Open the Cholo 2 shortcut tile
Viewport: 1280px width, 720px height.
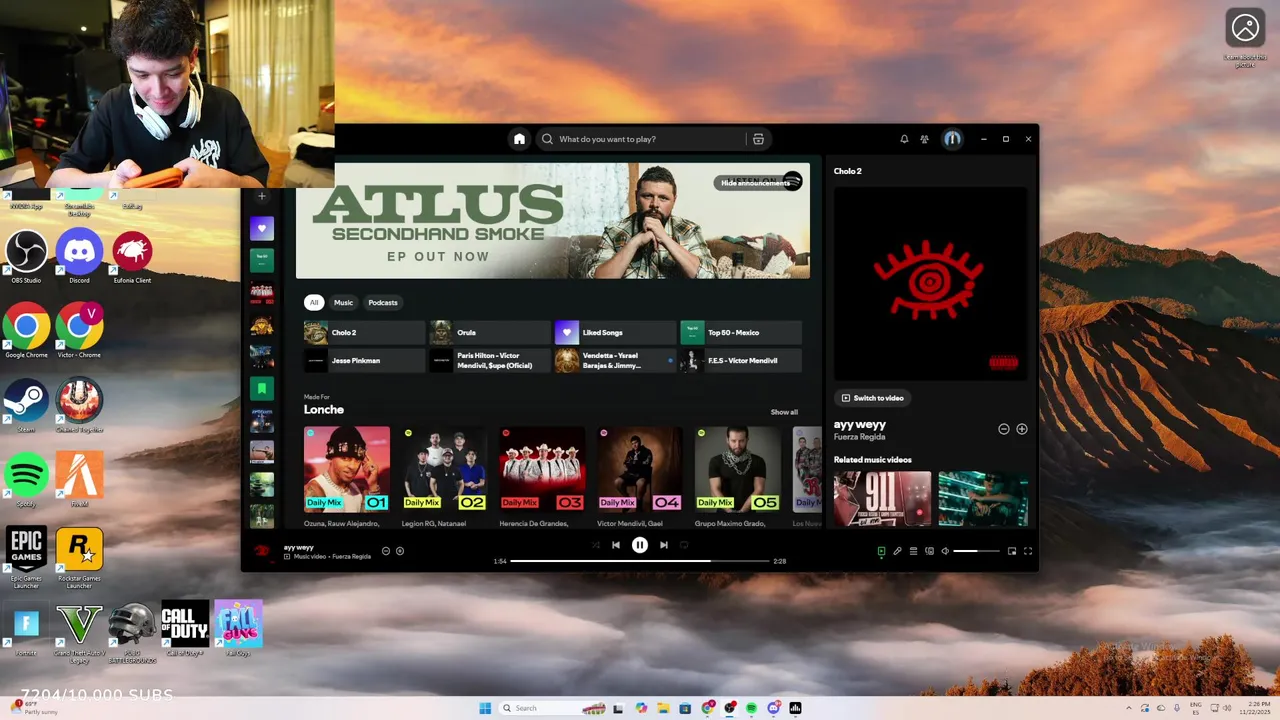364,332
